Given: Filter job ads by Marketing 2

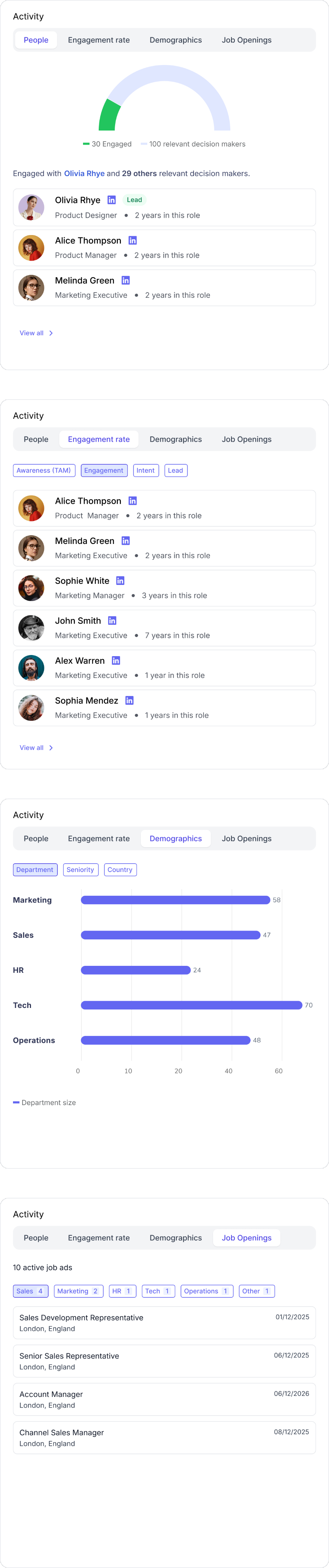Looking at the screenshot, I should (78, 1291).
